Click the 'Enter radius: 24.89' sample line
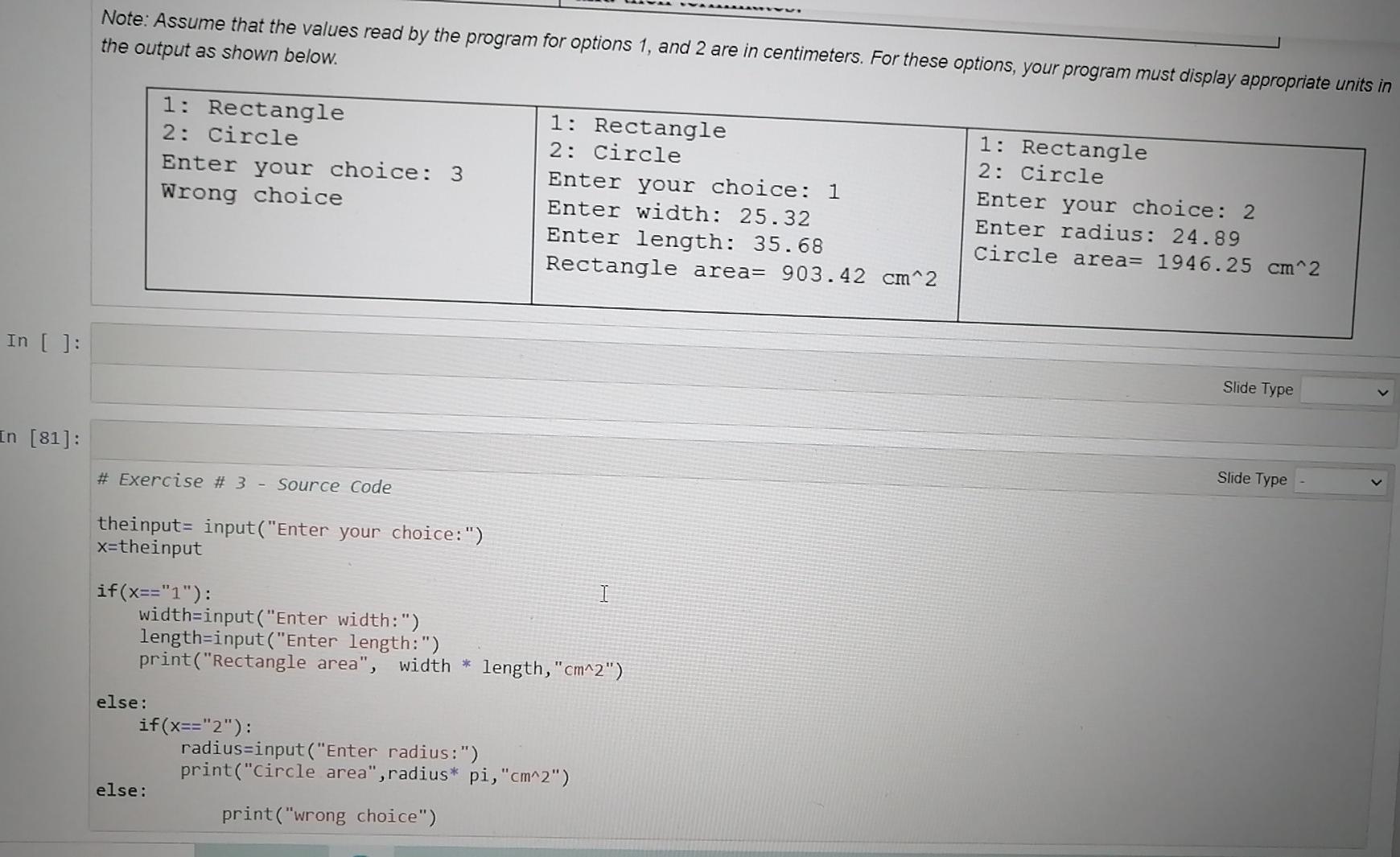The width and height of the screenshot is (1400, 857). click(x=1107, y=233)
